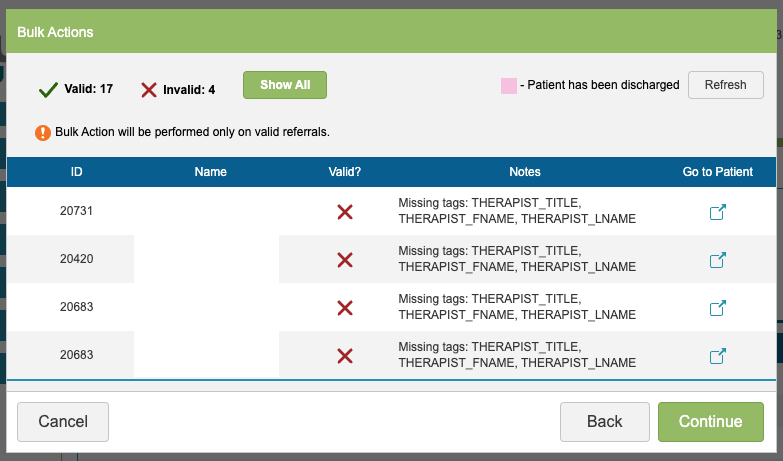Image resolution: width=783 pixels, height=461 pixels.
Task: Continue with the bulk action
Action: (710, 422)
